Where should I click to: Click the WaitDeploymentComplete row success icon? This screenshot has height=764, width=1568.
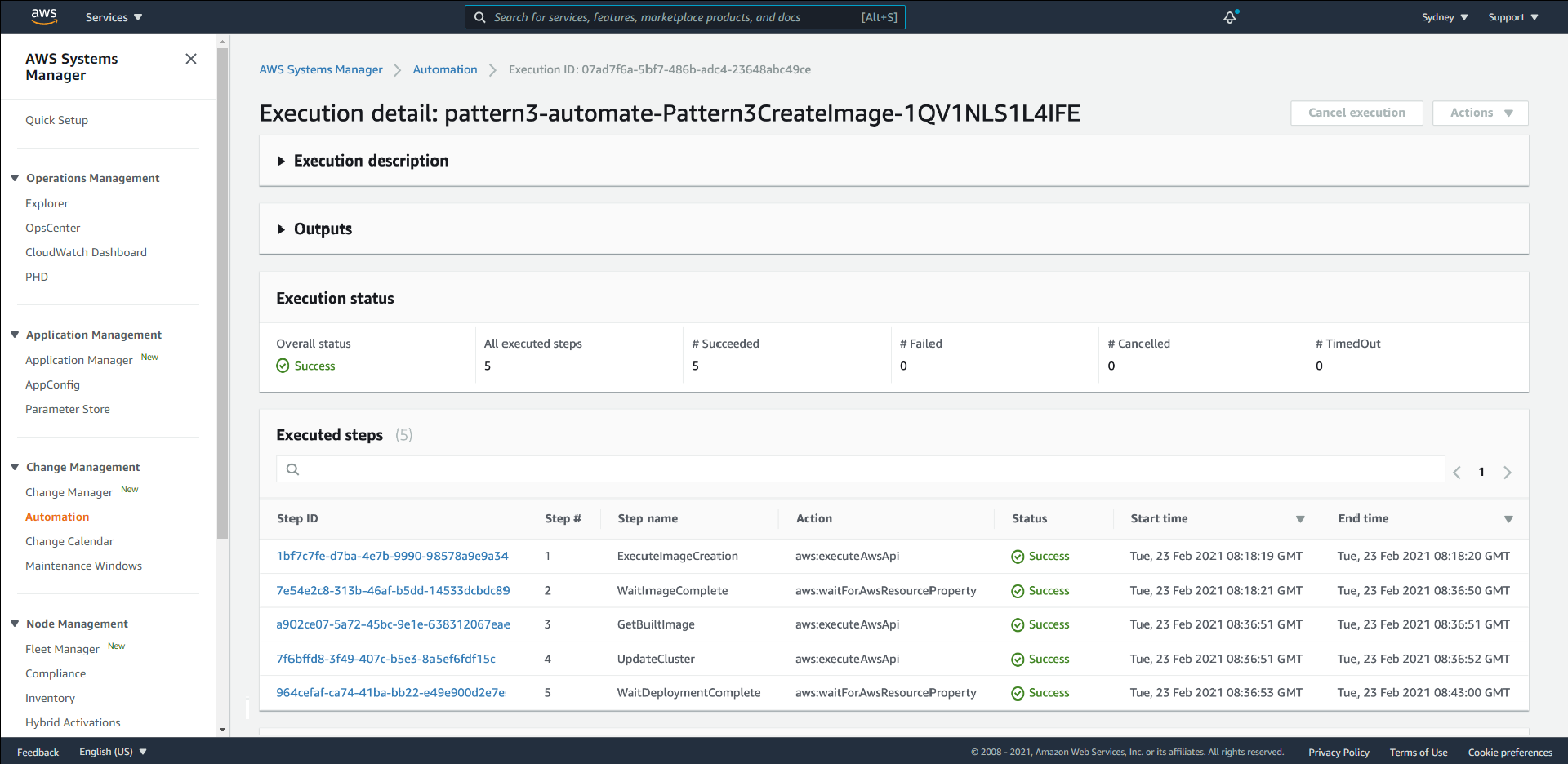(x=1018, y=693)
